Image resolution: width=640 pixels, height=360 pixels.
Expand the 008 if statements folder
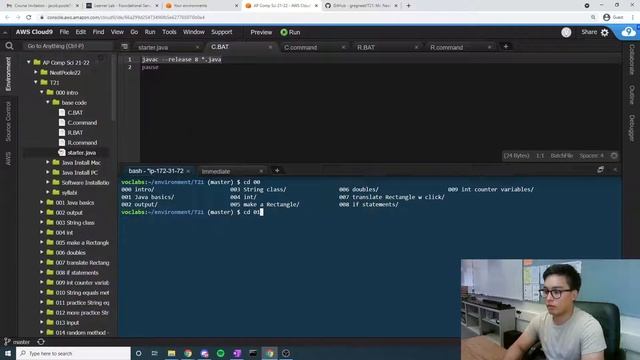point(42,272)
